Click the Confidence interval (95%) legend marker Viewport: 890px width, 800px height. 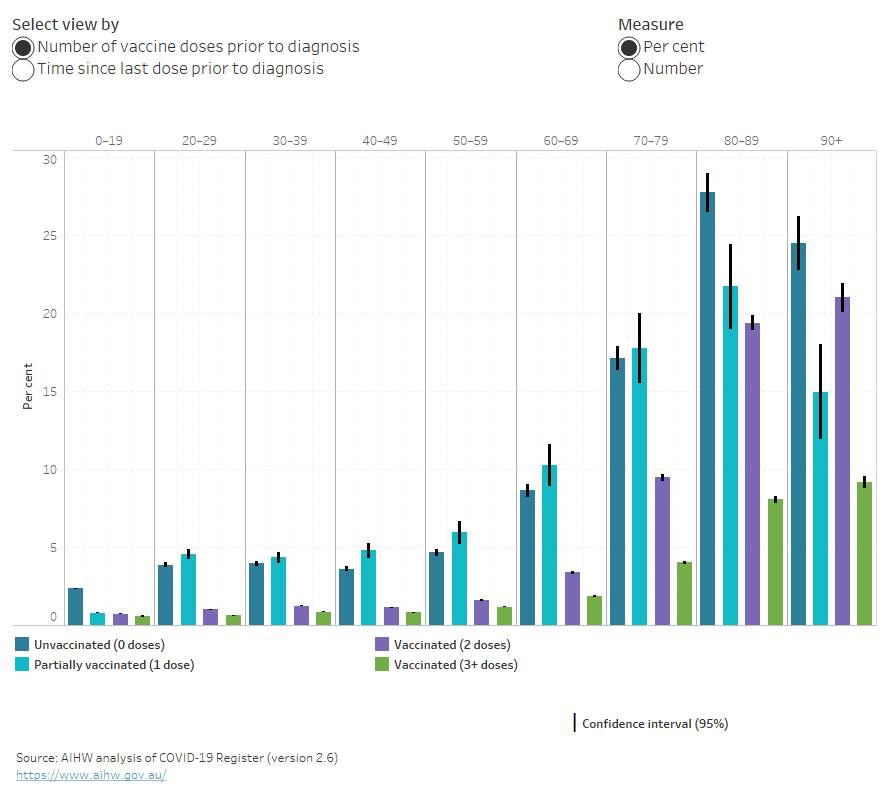click(x=577, y=723)
